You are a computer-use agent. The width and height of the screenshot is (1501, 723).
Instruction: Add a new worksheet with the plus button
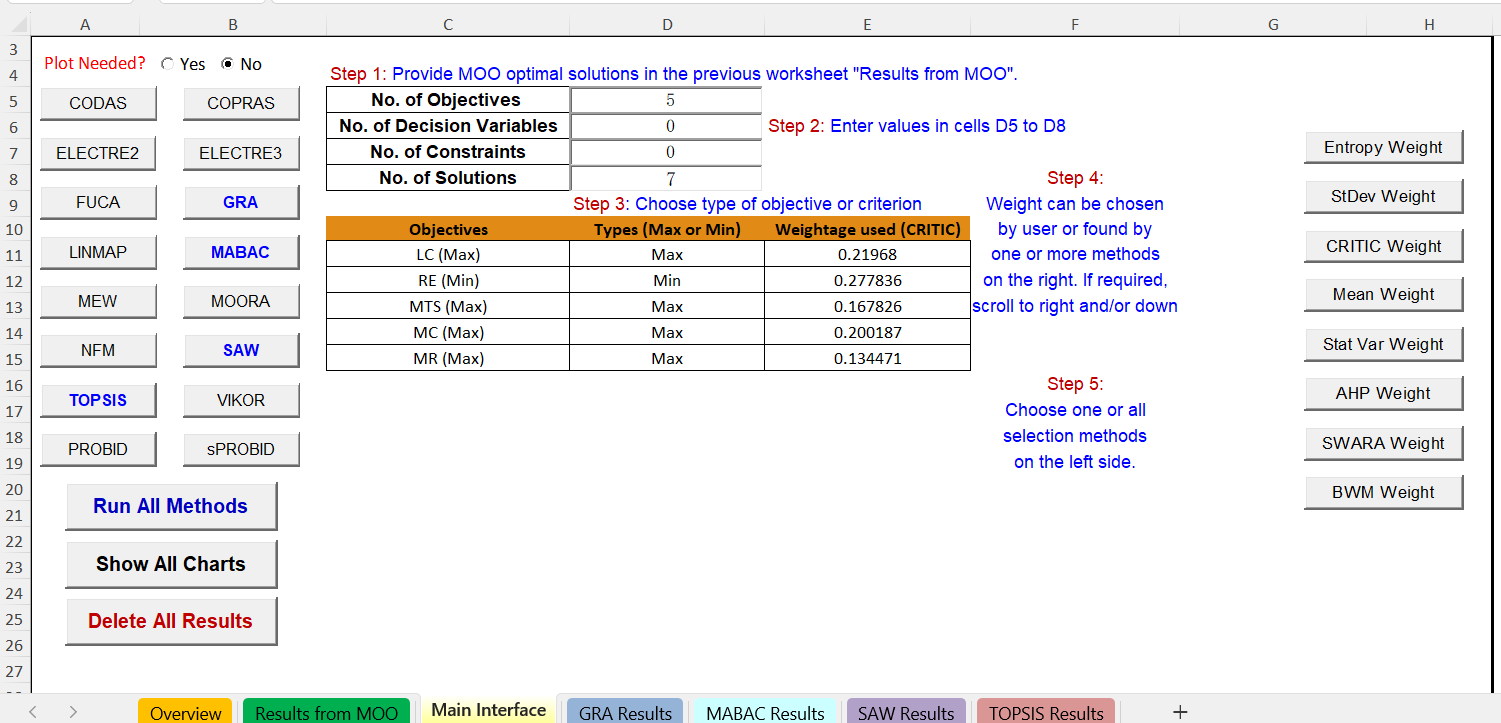1182,710
